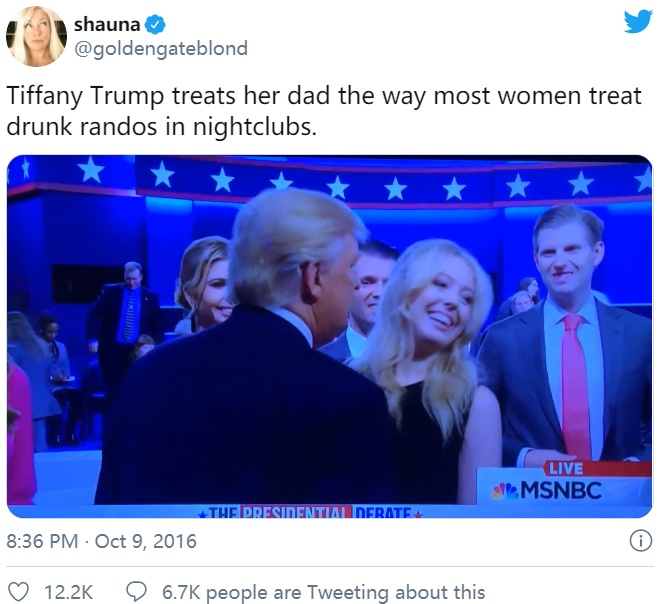Click the reply speech bubble icon
Screen dimensions: 658x604
(x=137, y=592)
